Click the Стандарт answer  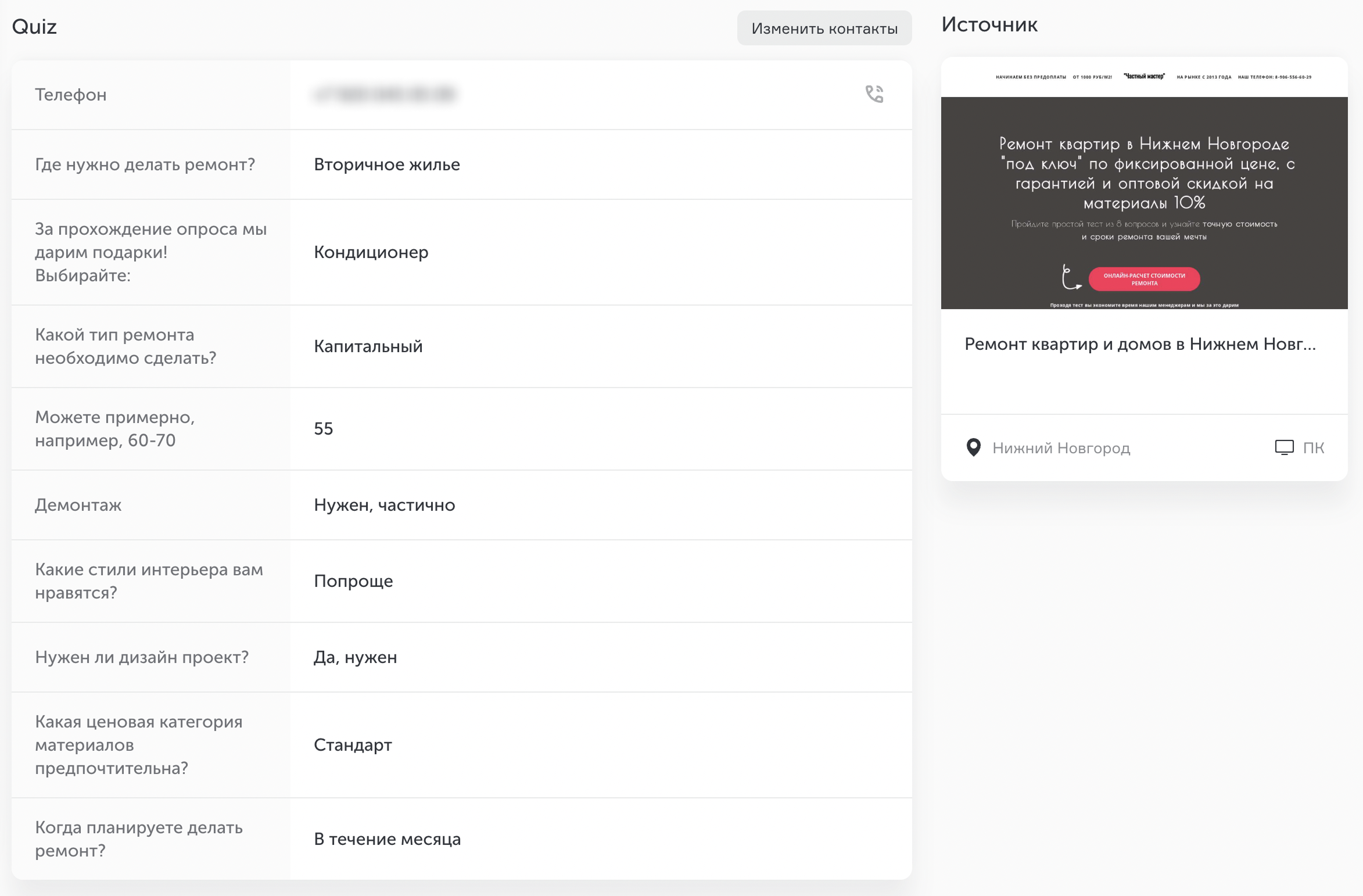[x=353, y=745]
